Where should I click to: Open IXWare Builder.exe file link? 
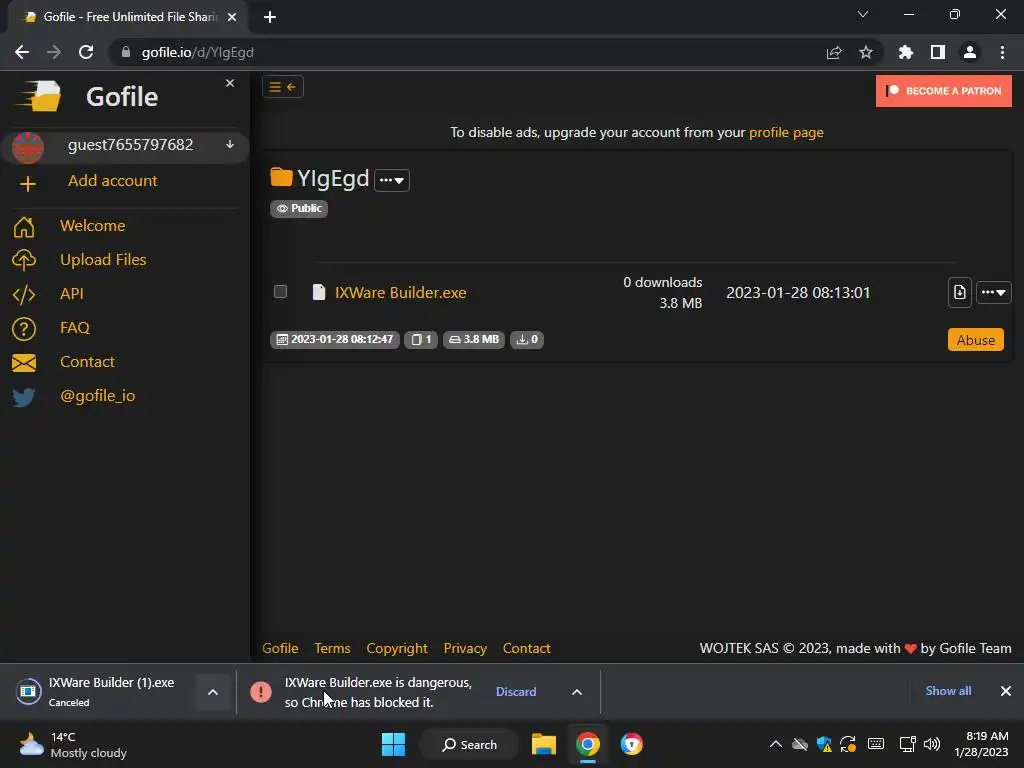coord(400,292)
